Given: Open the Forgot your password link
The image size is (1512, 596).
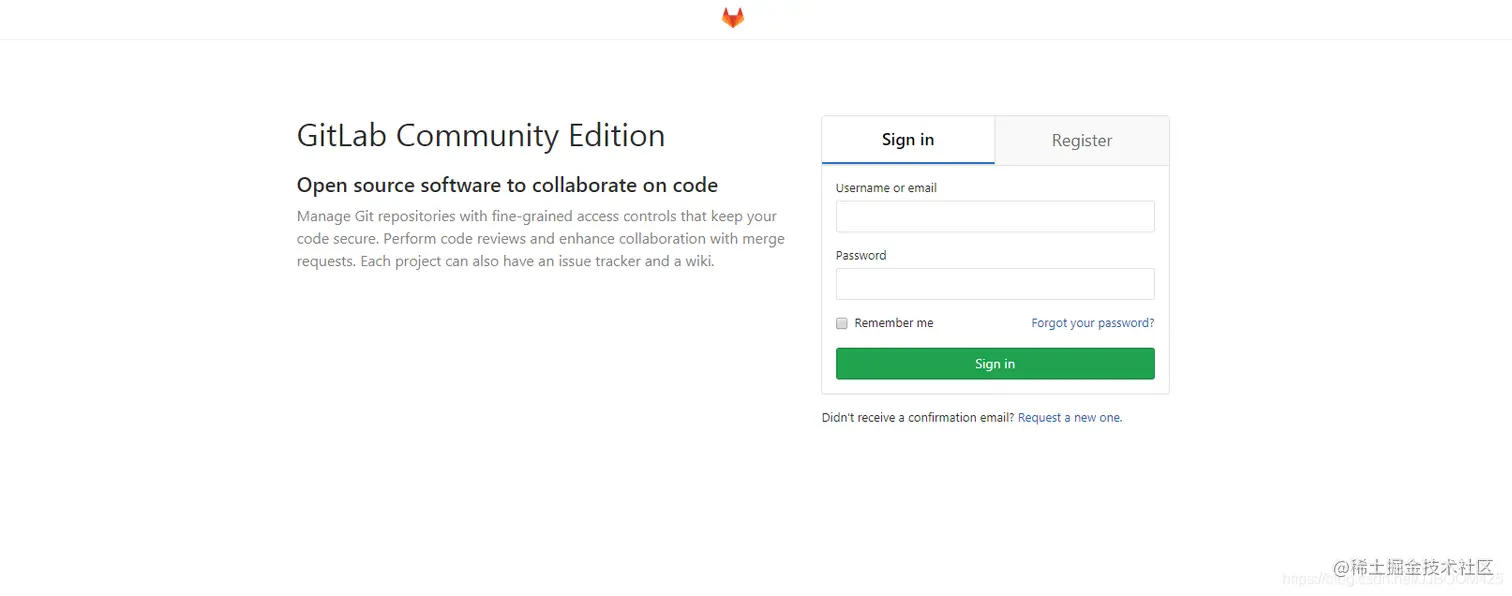Looking at the screenshot, I should point(1093,323).
